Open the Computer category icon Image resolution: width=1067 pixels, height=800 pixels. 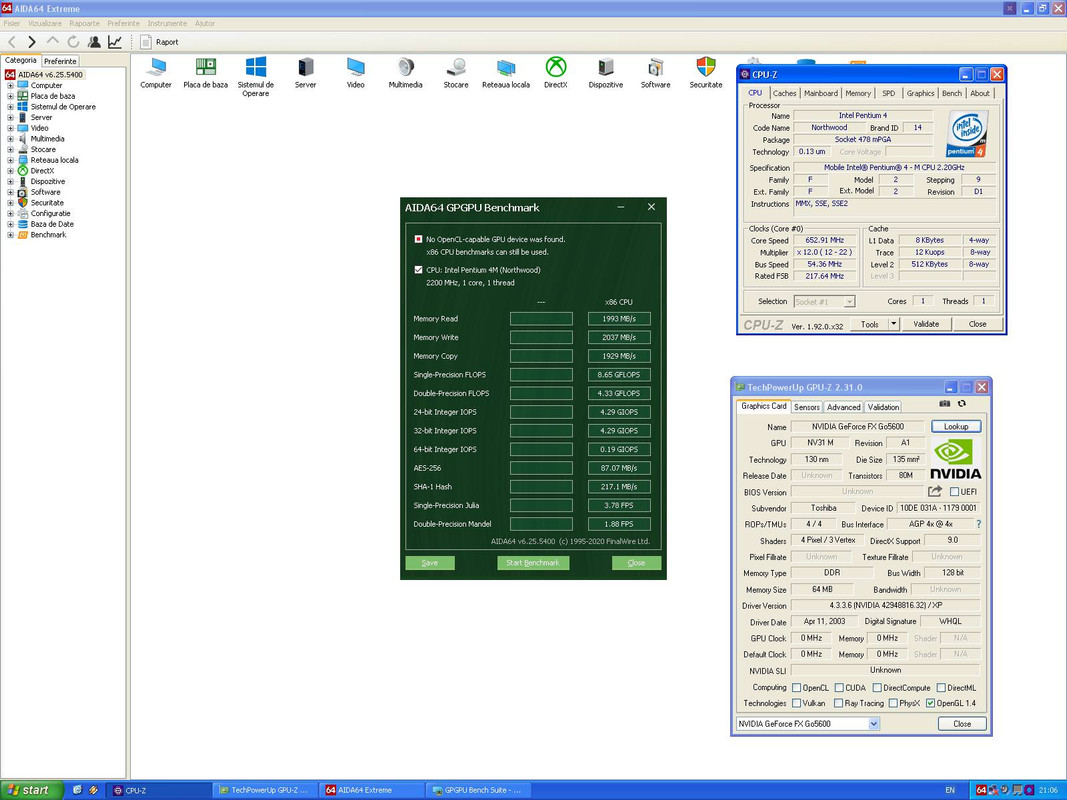(x=156, y=73)
